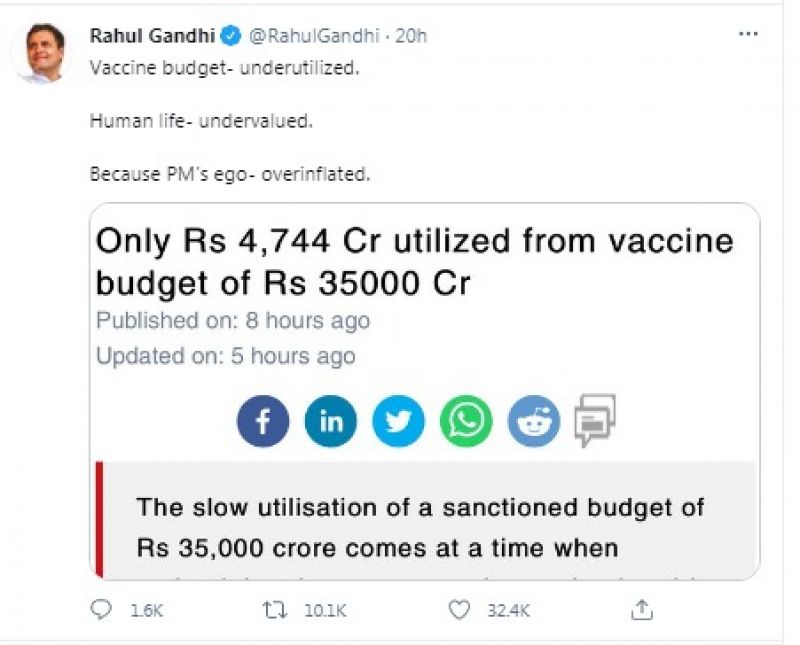Open the share tweet icon
The image size is (800, 645).
click(643, 609)
